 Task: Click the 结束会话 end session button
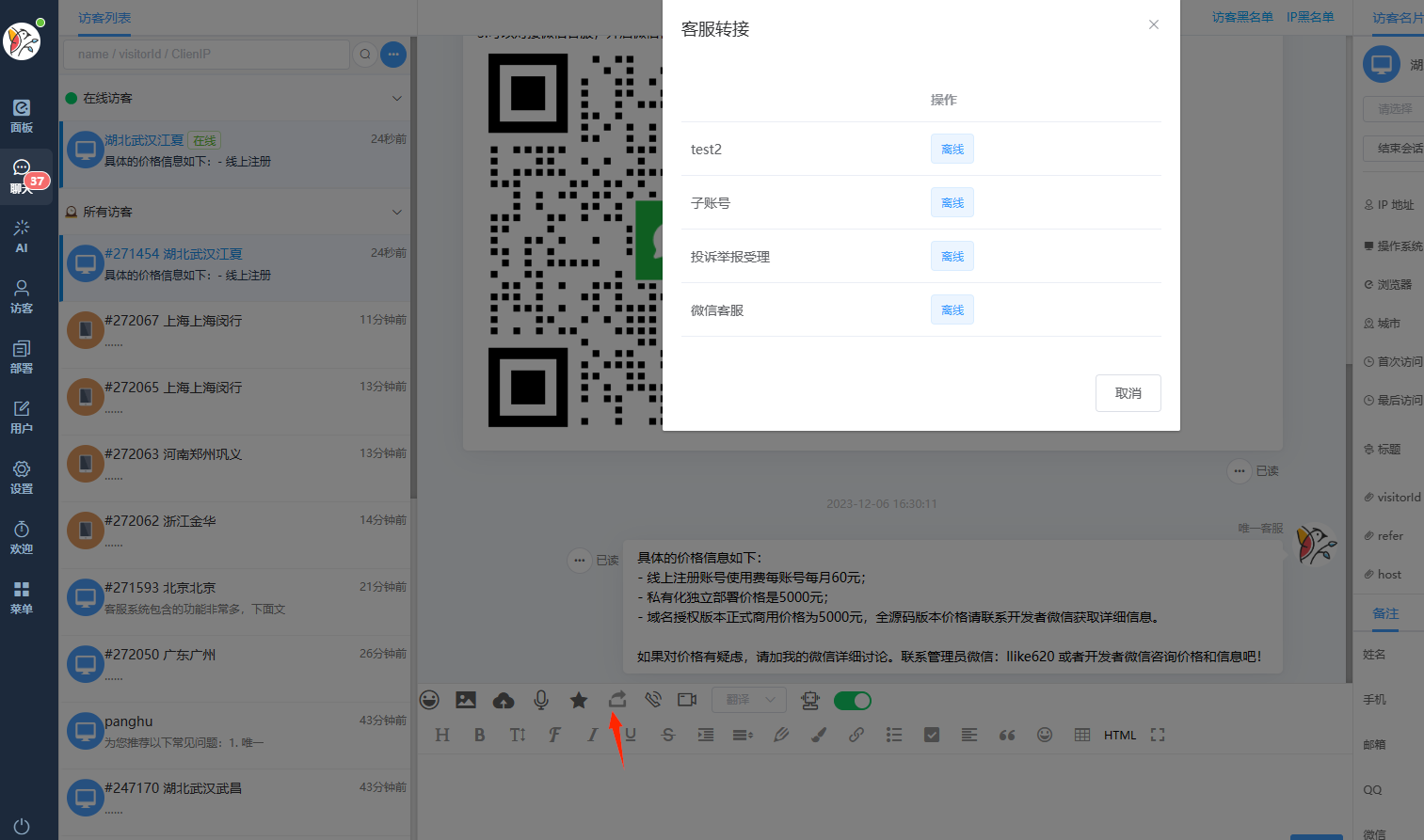point(1395,148)
